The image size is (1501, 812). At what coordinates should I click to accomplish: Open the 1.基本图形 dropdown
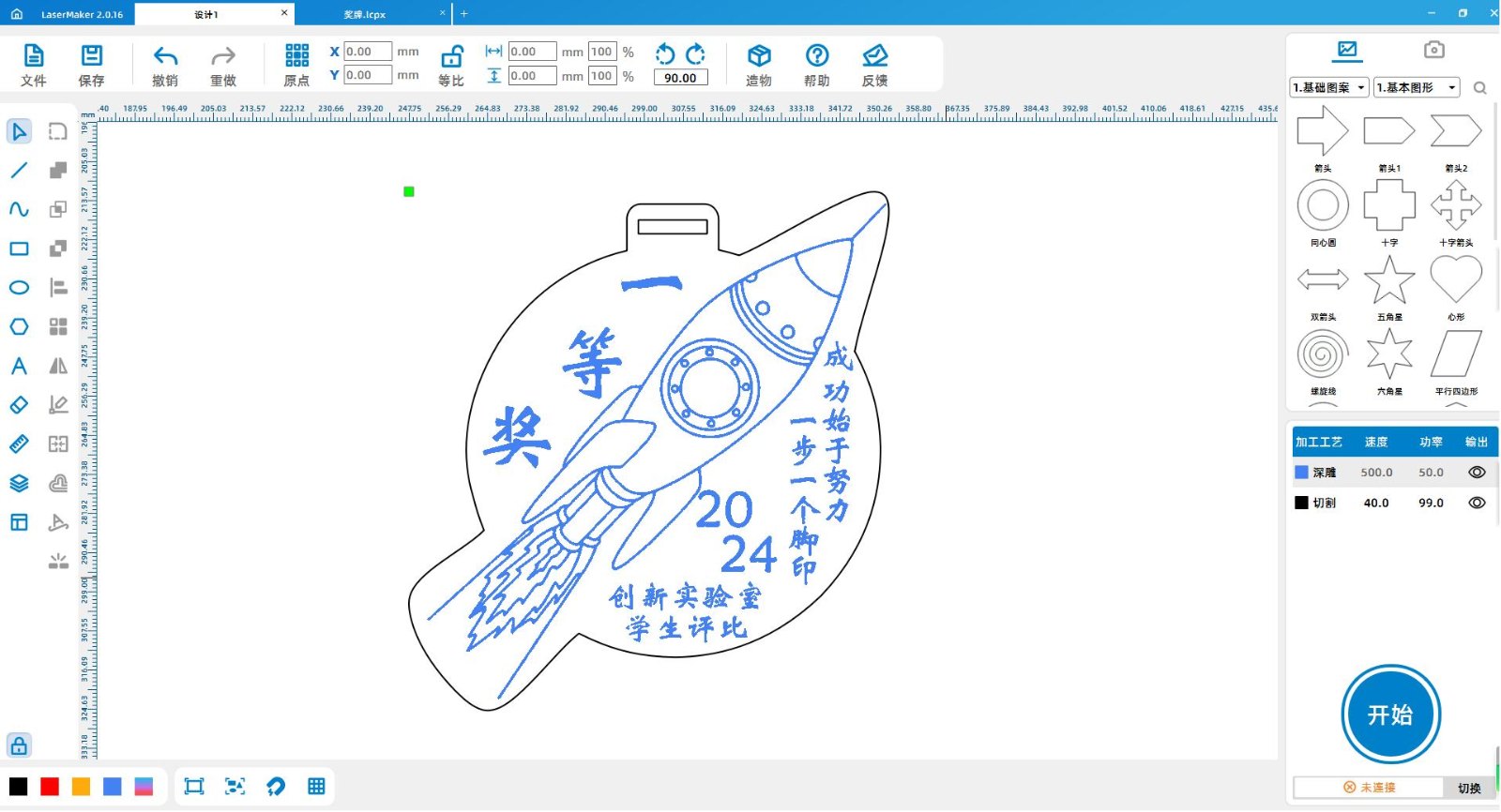point(1417,87)
